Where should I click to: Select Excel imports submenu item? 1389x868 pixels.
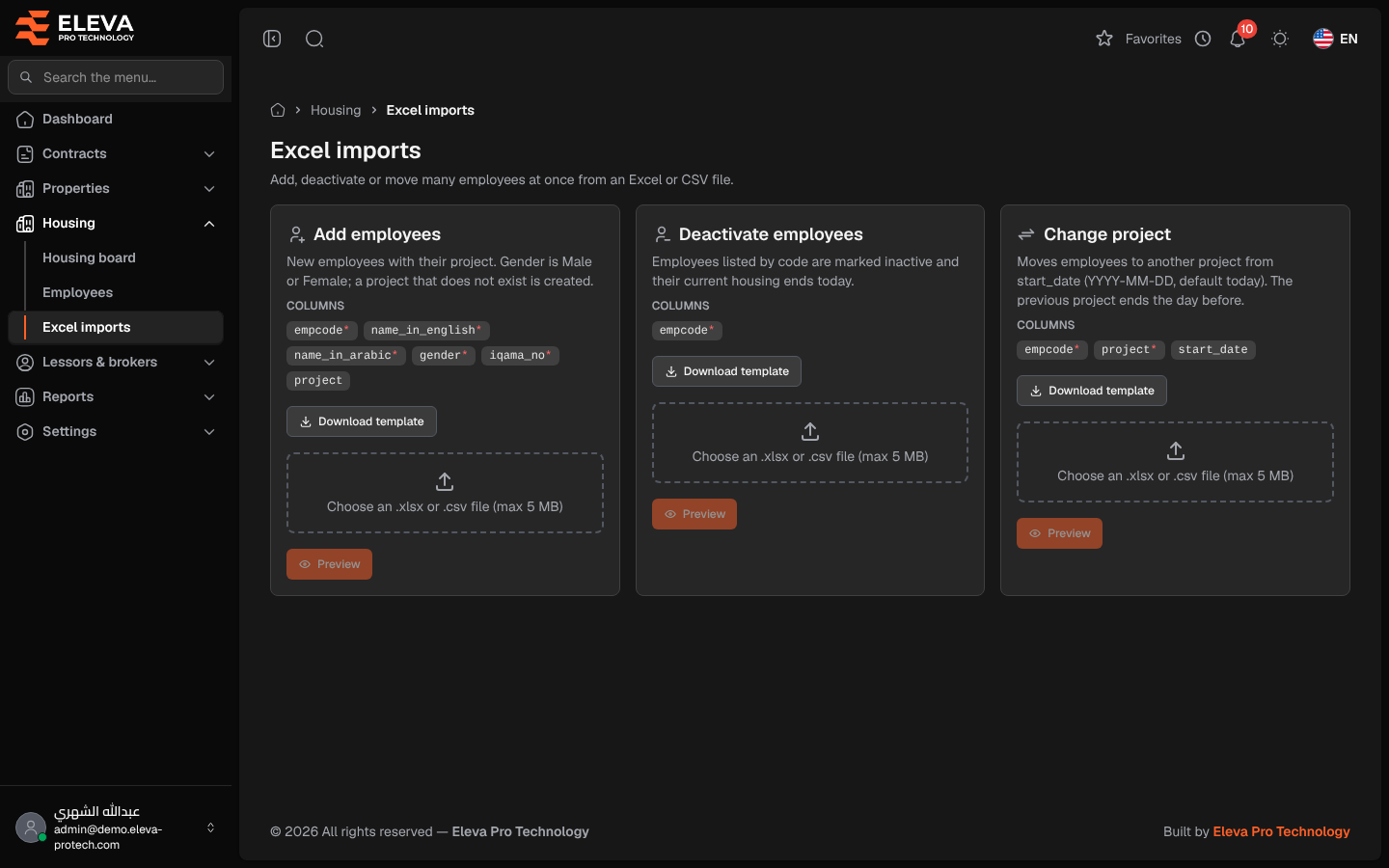point(116,327)
